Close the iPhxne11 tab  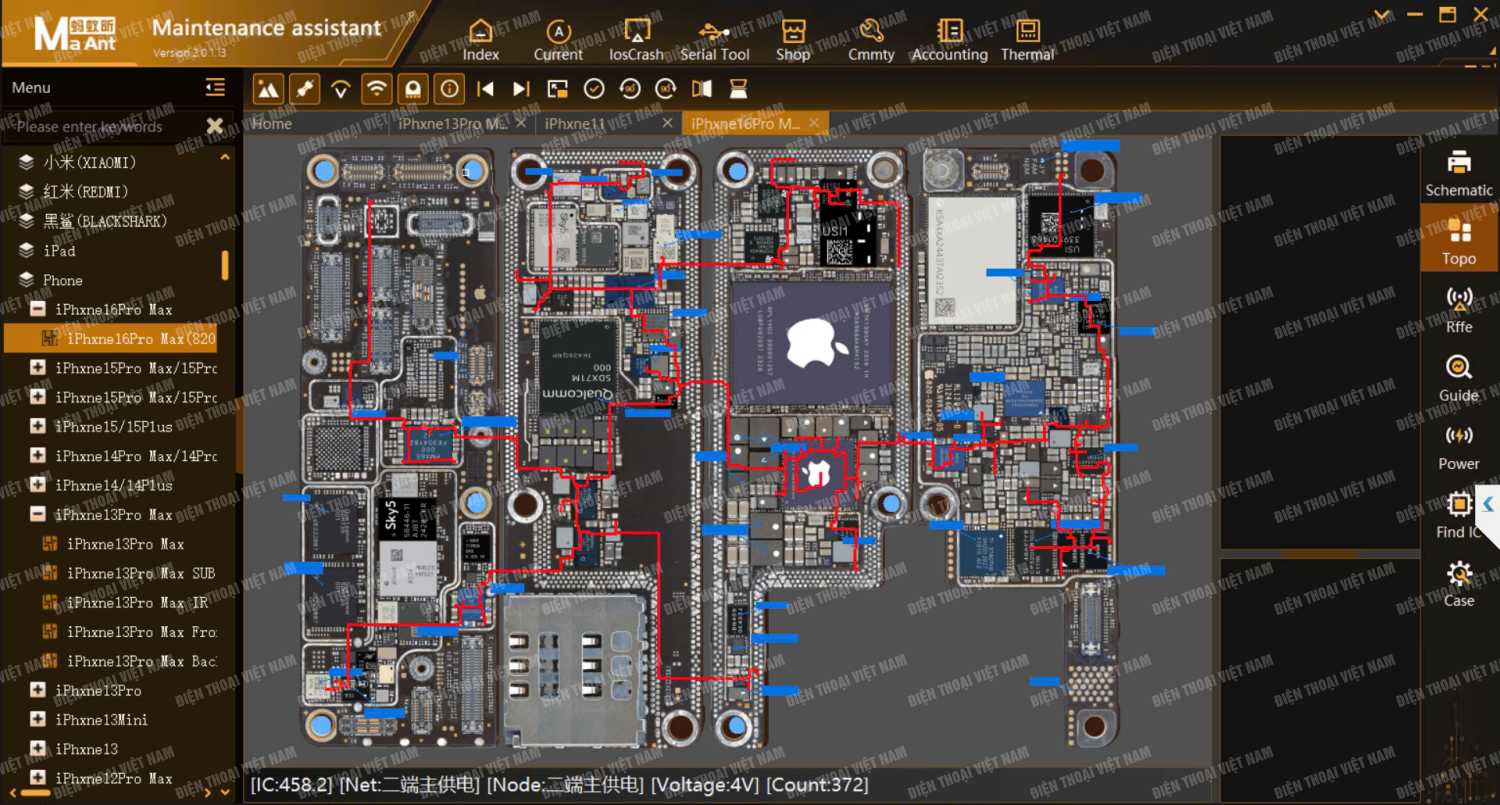pyautogui.click(x=668, y=123)
